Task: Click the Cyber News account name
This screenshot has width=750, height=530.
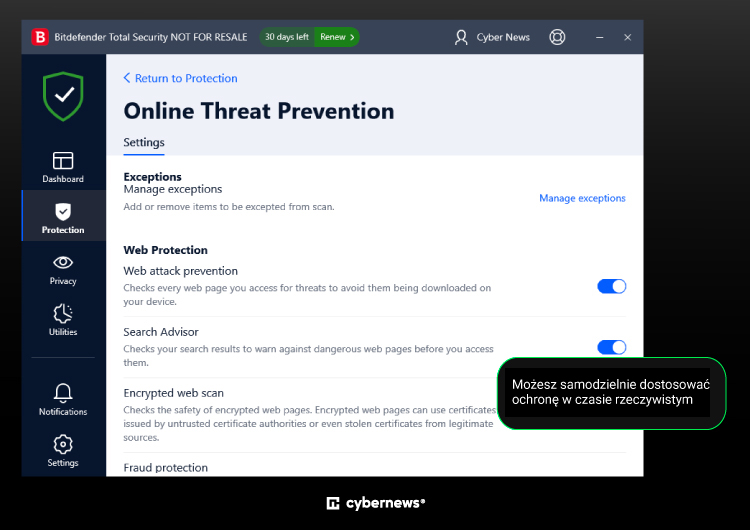Action: point(503,37)
